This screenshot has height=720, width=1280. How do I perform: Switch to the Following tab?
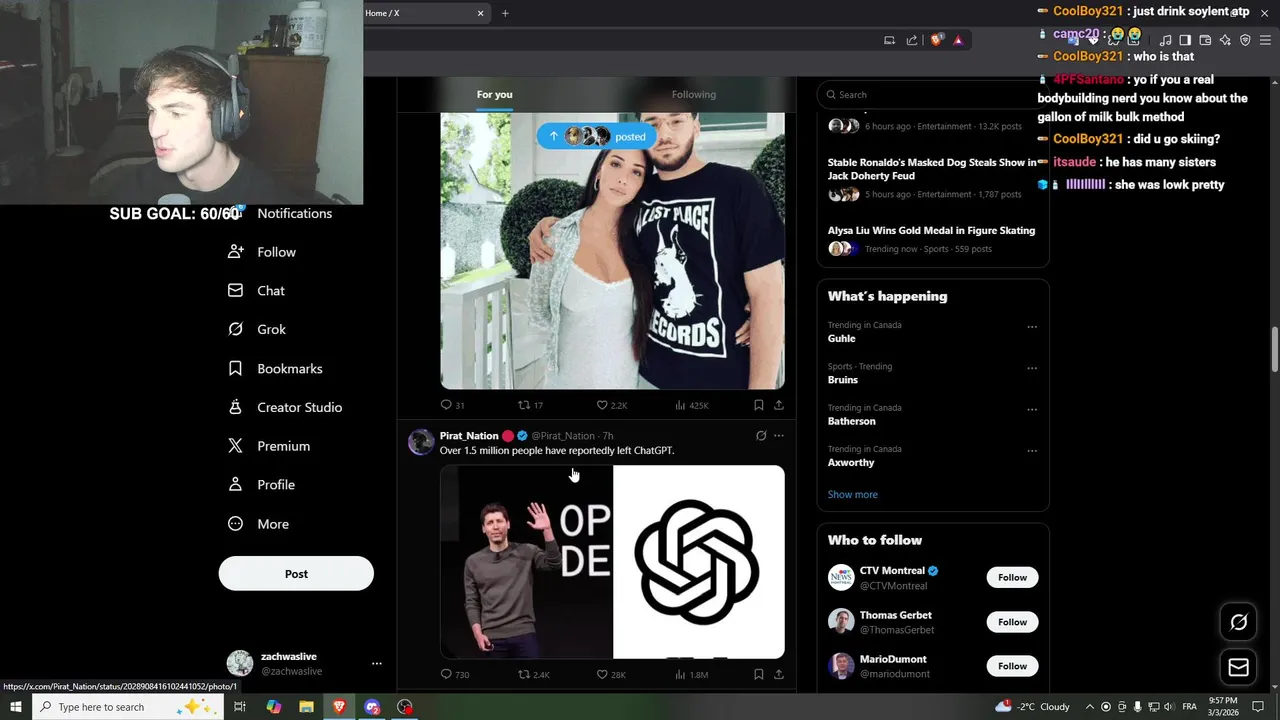[693, 94]
